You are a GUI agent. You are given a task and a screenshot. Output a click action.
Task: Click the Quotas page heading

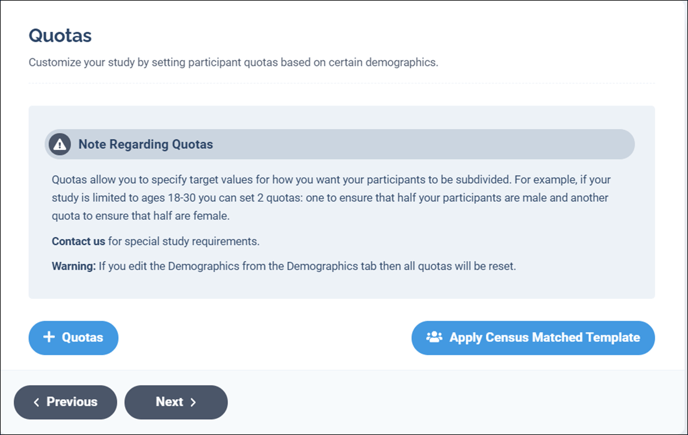[x=60, y=36]
